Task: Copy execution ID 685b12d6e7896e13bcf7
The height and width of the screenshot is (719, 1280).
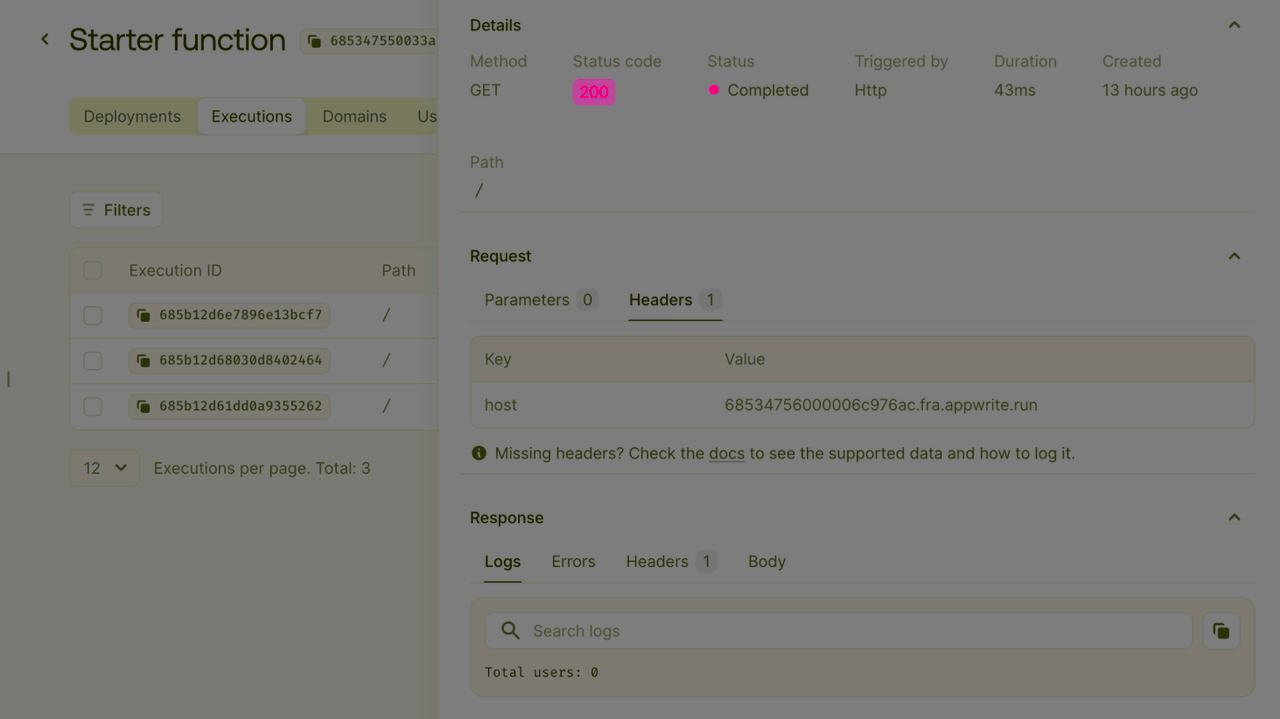Action: 145,315
